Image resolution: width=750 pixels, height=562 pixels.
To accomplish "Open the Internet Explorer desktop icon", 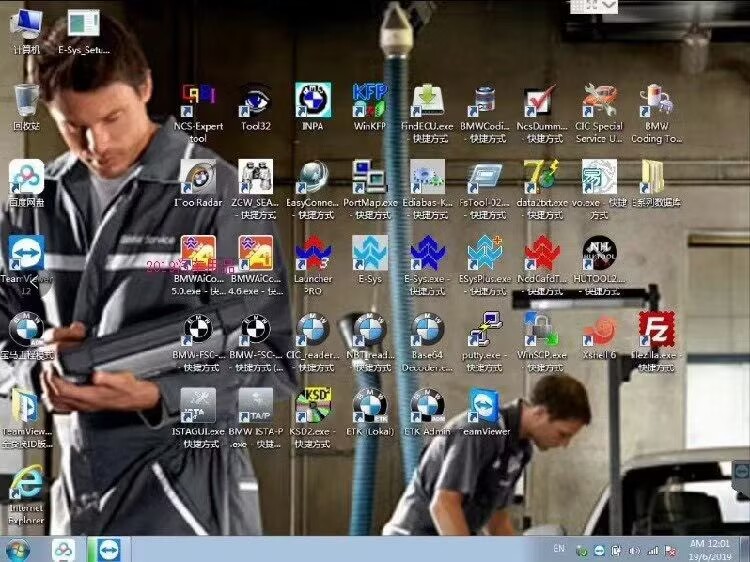I will click(26, 487).
